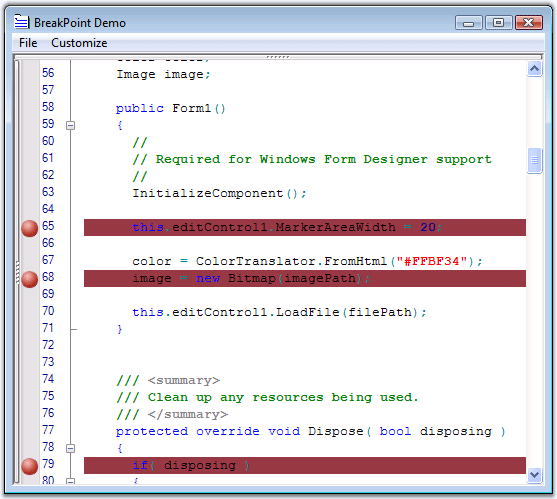Collapse the code block at line 78

tap(70, 449)
